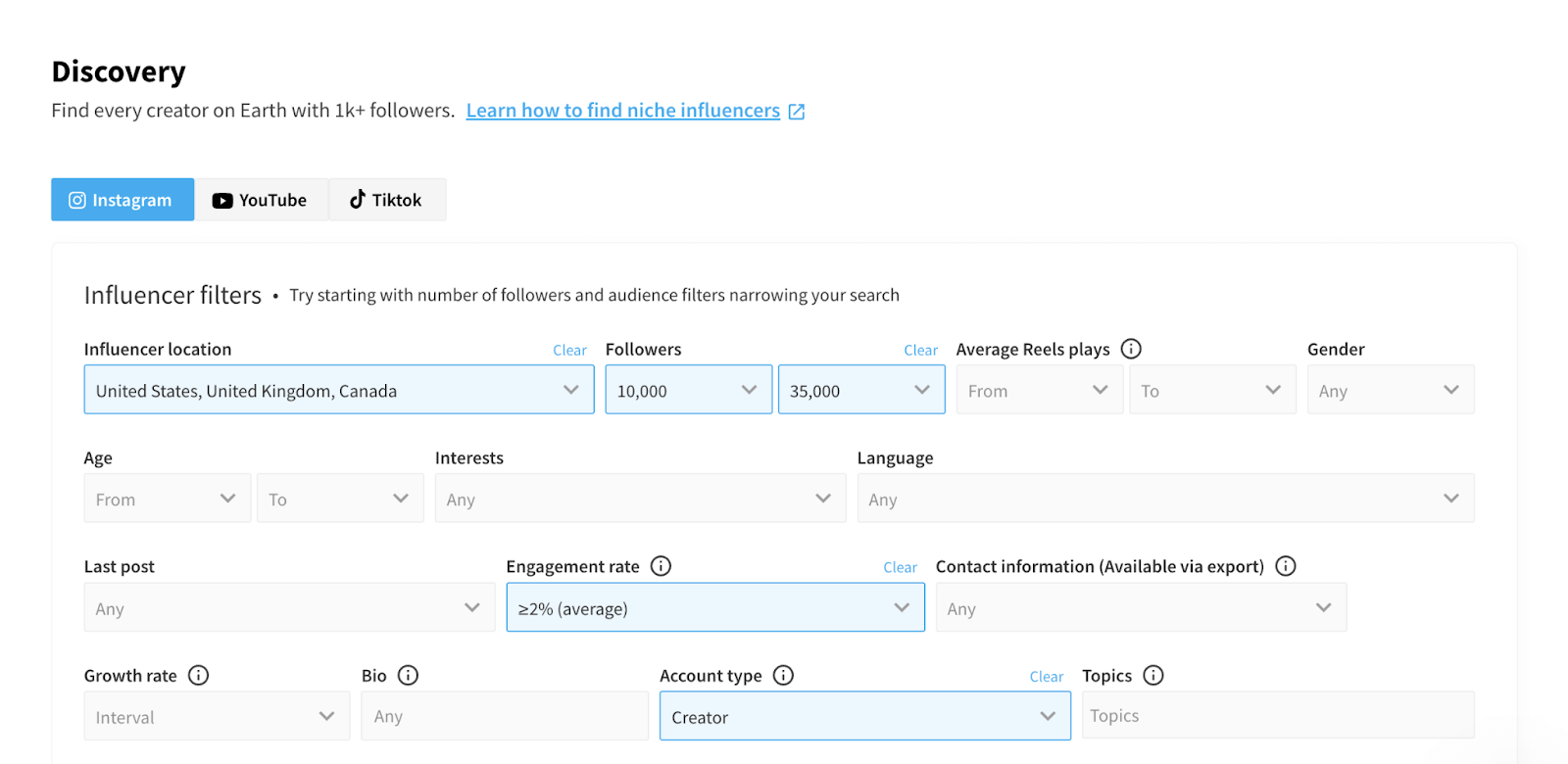Click info icon next to Average Reels plays
1568x764 pixels.
click(x=1131, y=349)
